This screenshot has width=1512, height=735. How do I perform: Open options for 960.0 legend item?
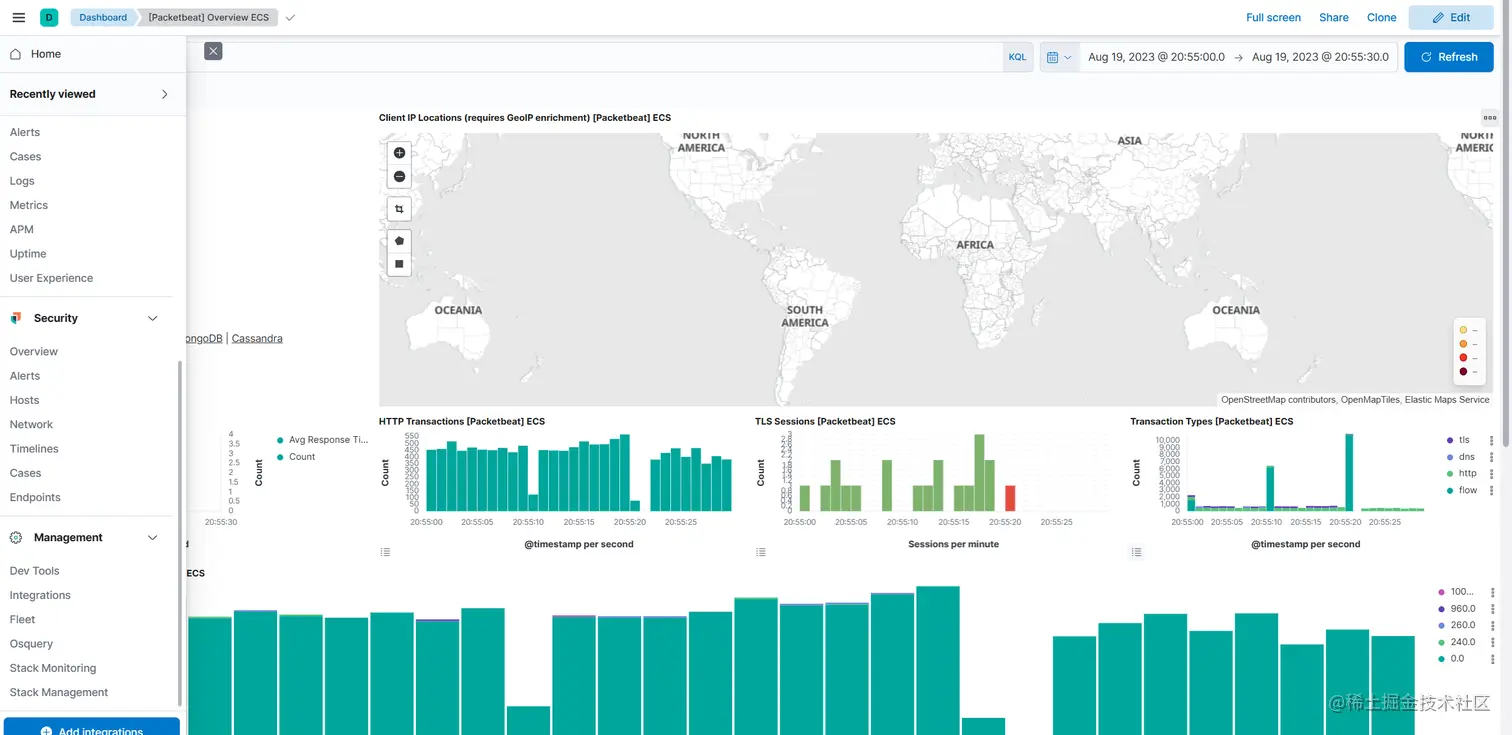(x=1492, y=609)
